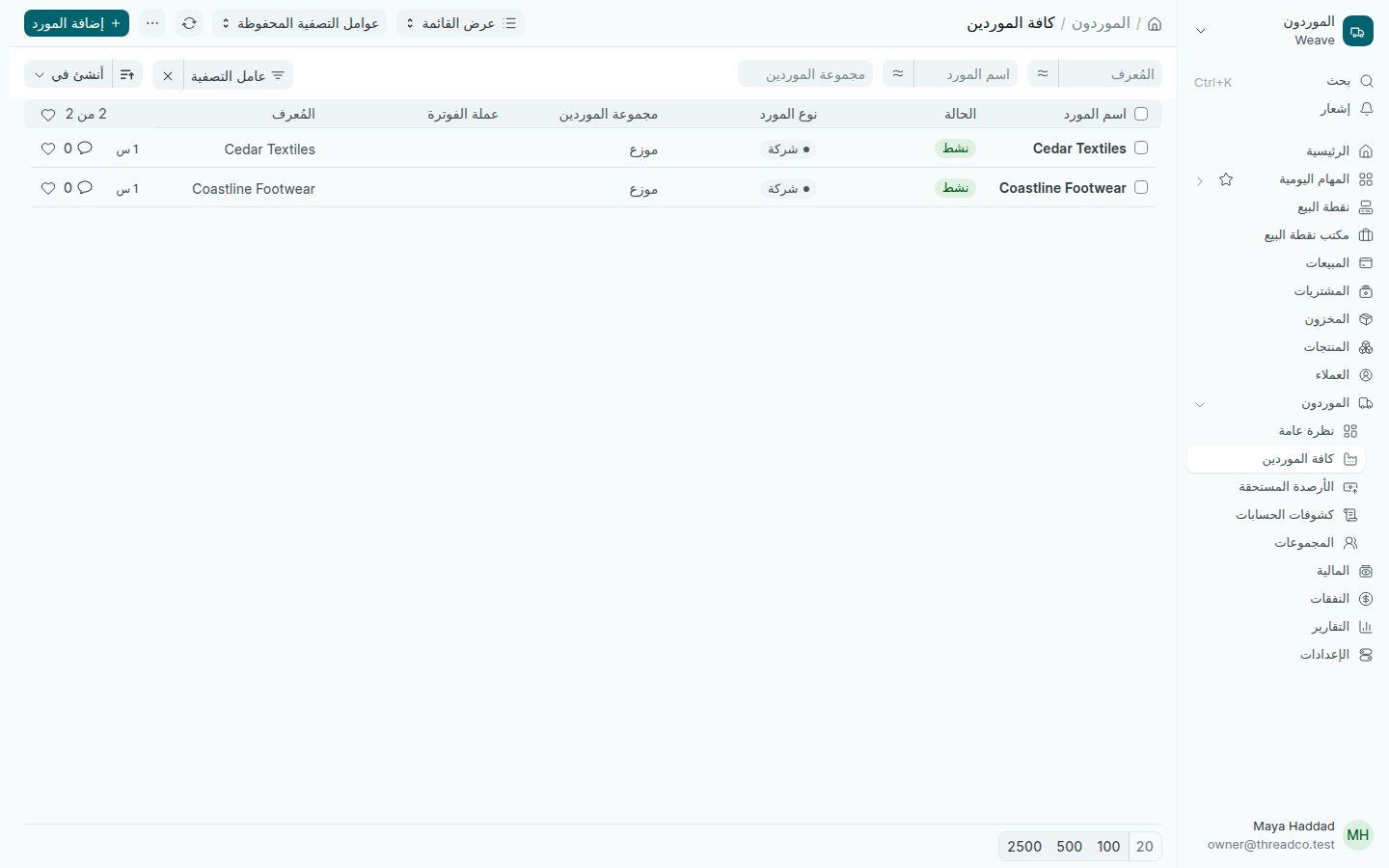1389x868 pixels.
Task: Open Maya Haddad MH avatar
Action: [1358, 835]
